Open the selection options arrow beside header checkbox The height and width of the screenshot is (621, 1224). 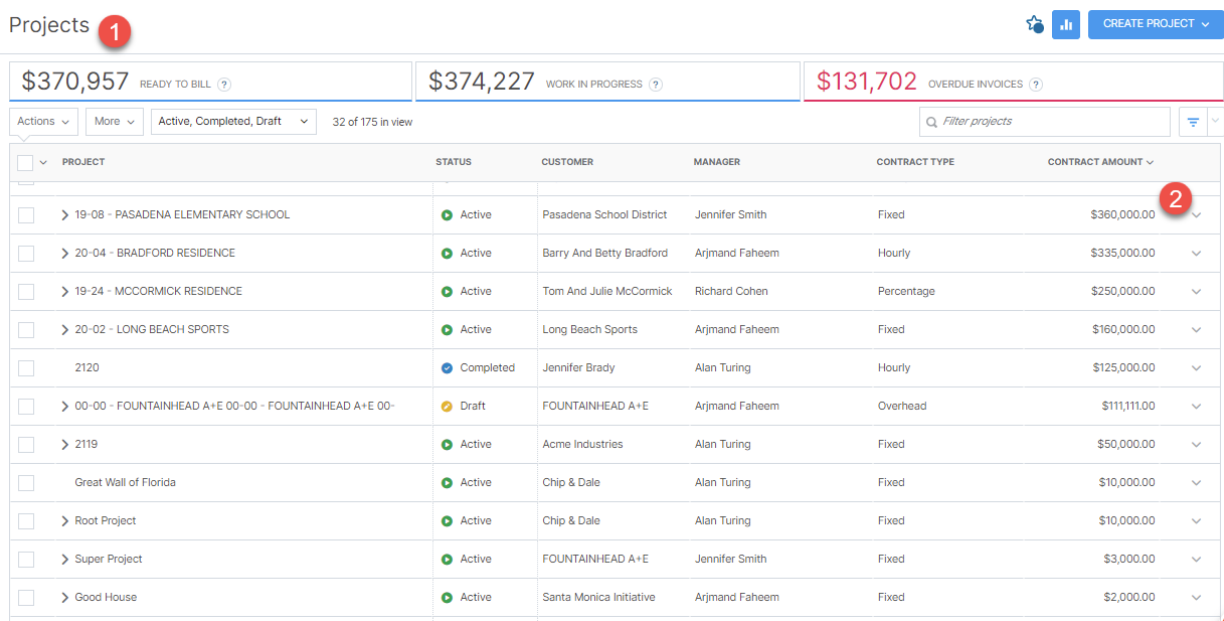(x=44, y=162)
